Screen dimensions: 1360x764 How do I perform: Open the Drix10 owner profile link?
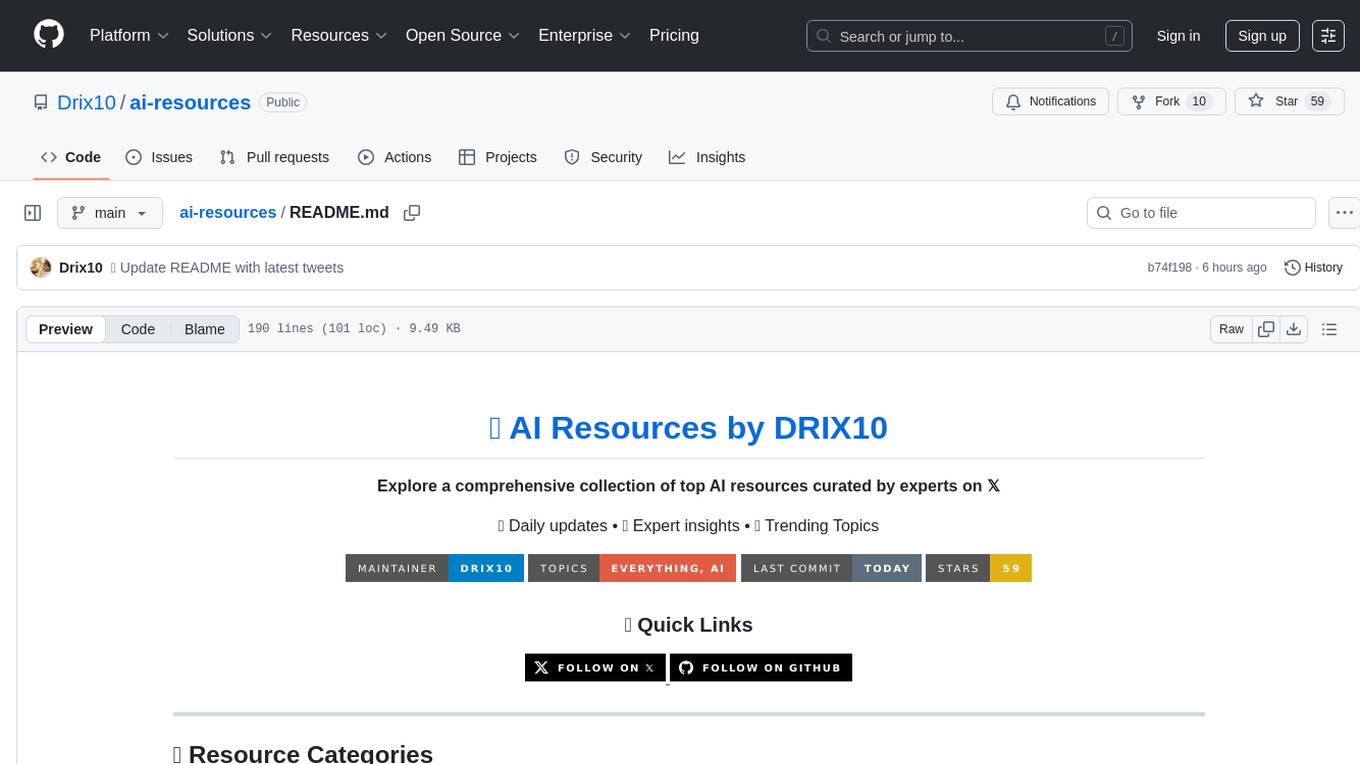(x=86, y=102)
